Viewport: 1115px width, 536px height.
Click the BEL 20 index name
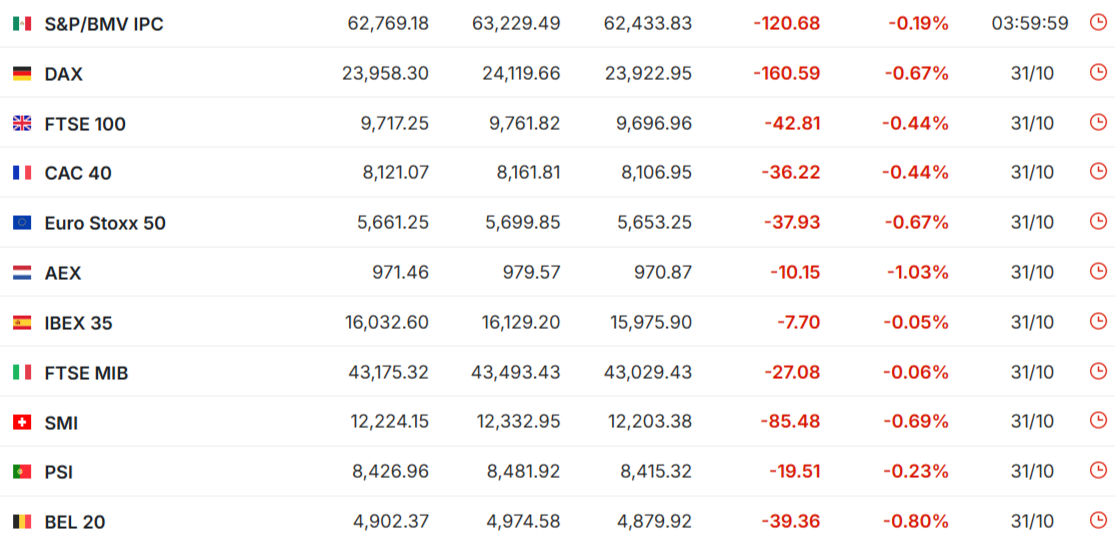tap(75, 522)
